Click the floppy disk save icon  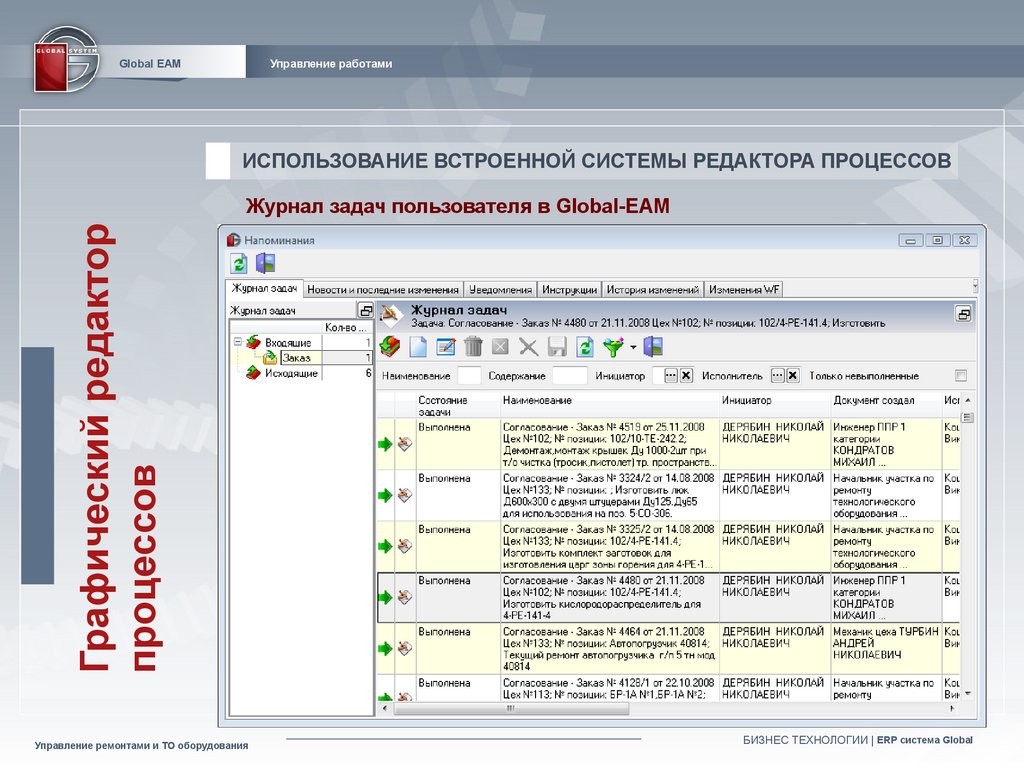(557, 348)
